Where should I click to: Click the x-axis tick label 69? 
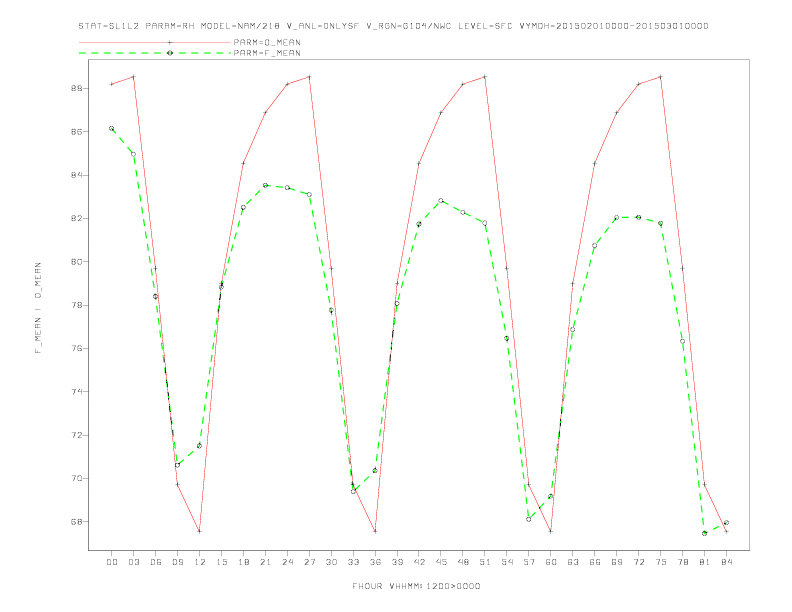[x=617, y=562]
